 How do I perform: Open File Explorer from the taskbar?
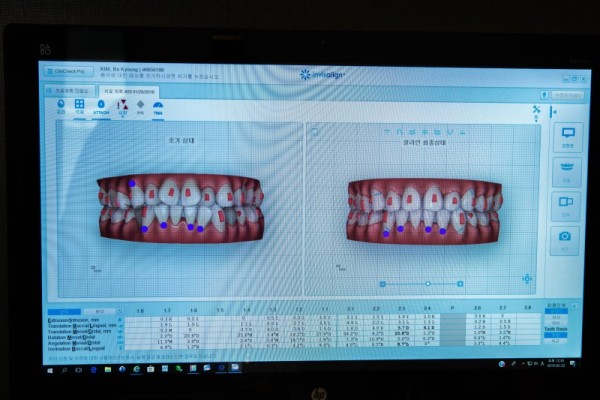coord(108,369)
